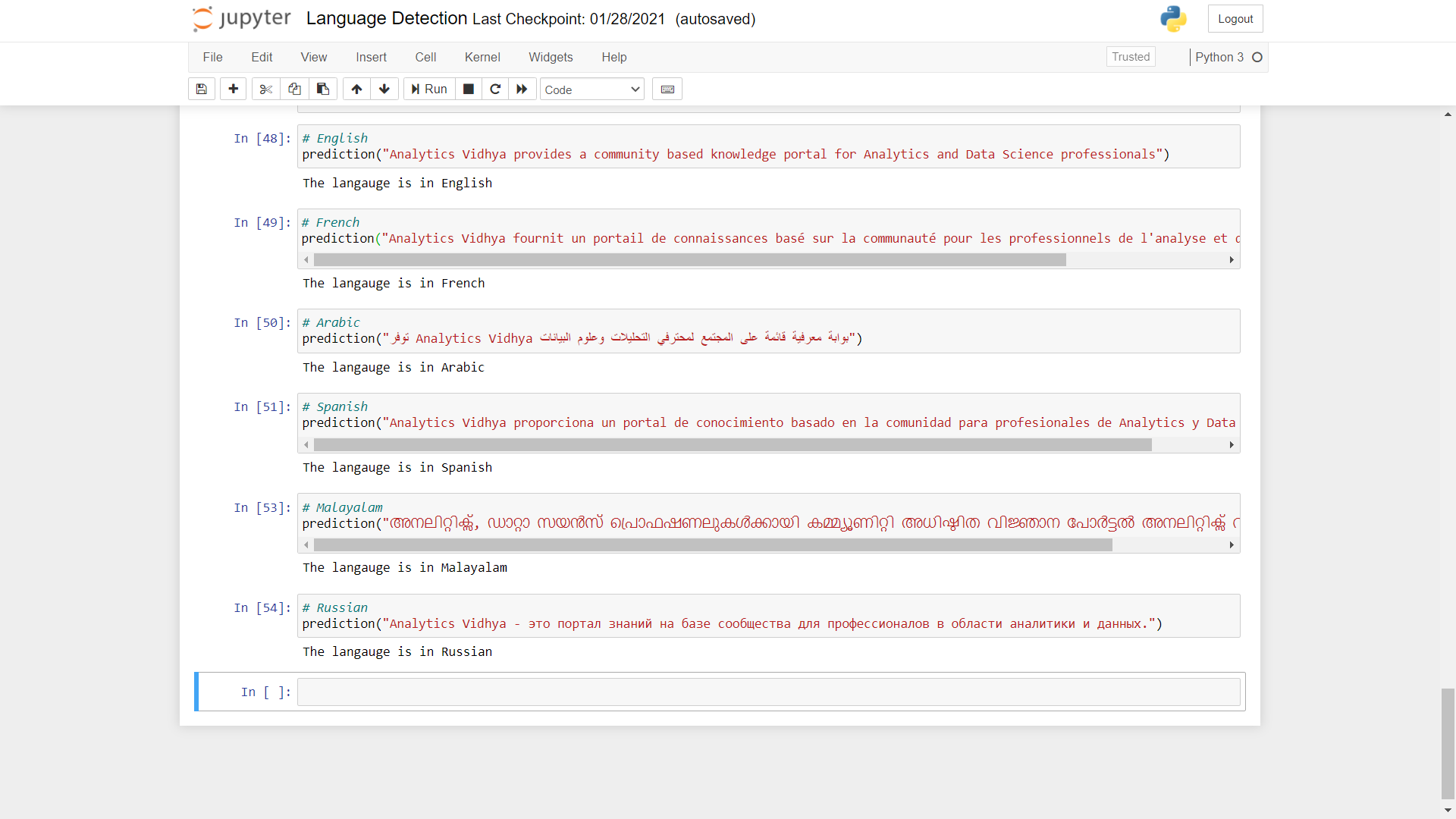This screenshot has width=1456, height=819.
Task: Click into the Arabic prediction code cell
Action: click(769, 331)
